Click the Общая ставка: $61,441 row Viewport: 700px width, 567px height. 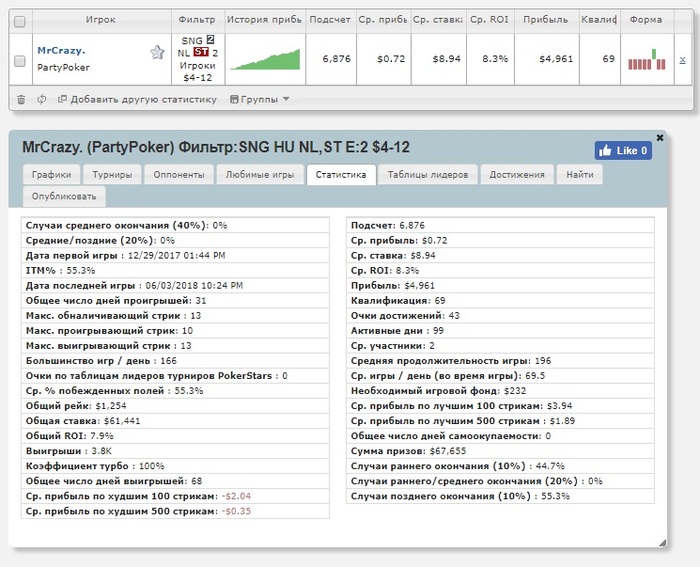(175, 421)
